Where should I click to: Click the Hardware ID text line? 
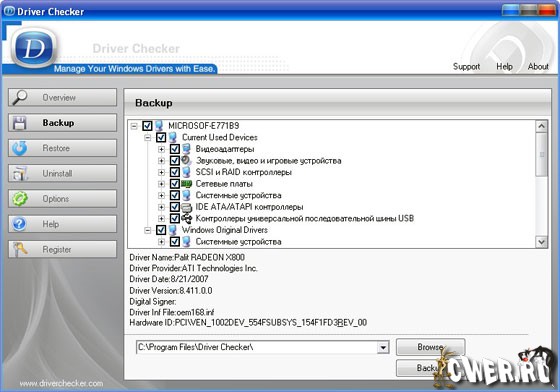coord(248,323)
